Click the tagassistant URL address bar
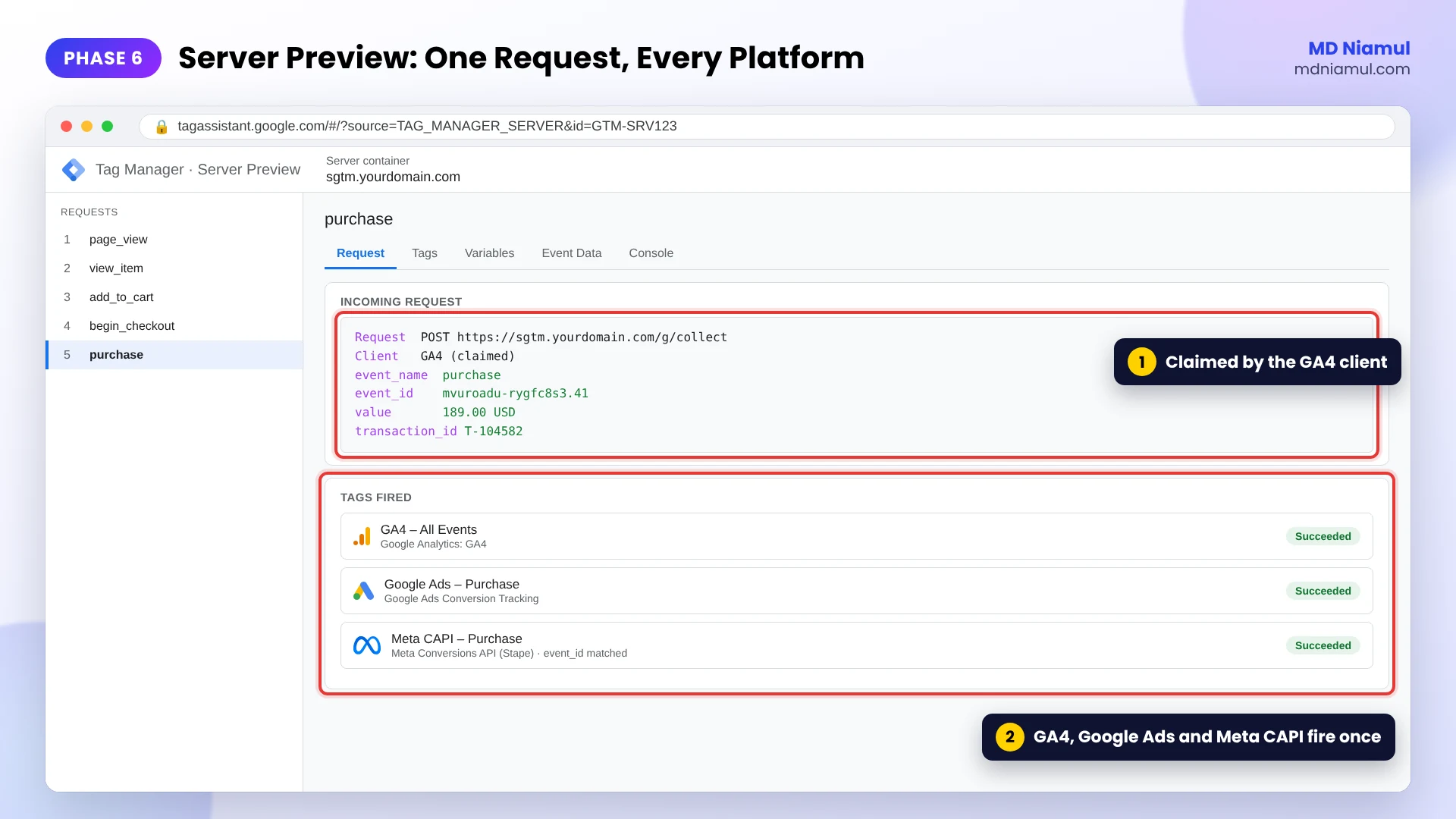The image size is (1456, 819). (767, 127)
